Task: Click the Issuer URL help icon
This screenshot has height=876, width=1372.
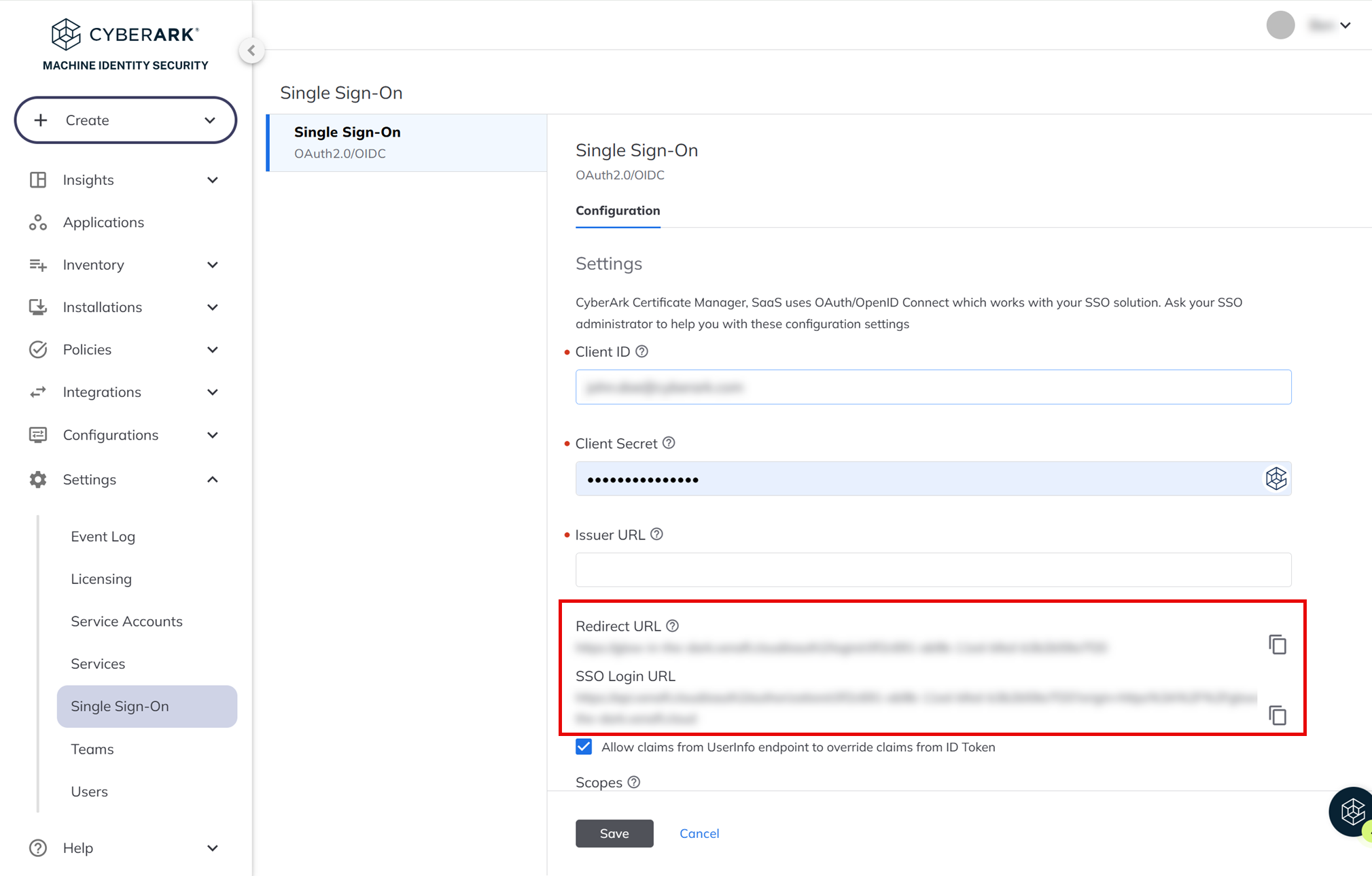Action: (656, 534)
